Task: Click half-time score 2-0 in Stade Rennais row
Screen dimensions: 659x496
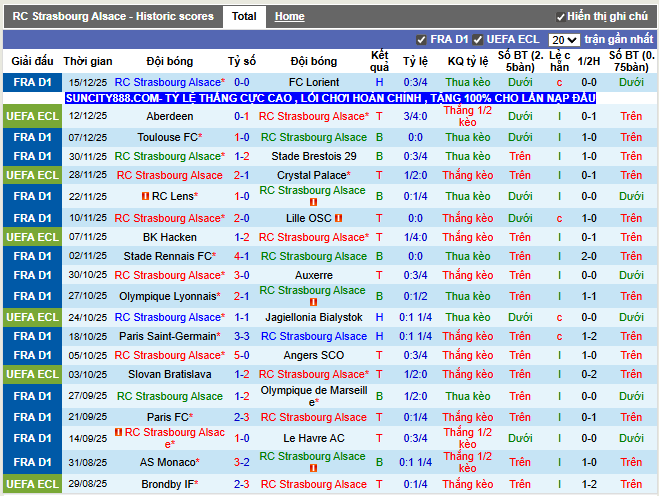Action: [588, 256]
